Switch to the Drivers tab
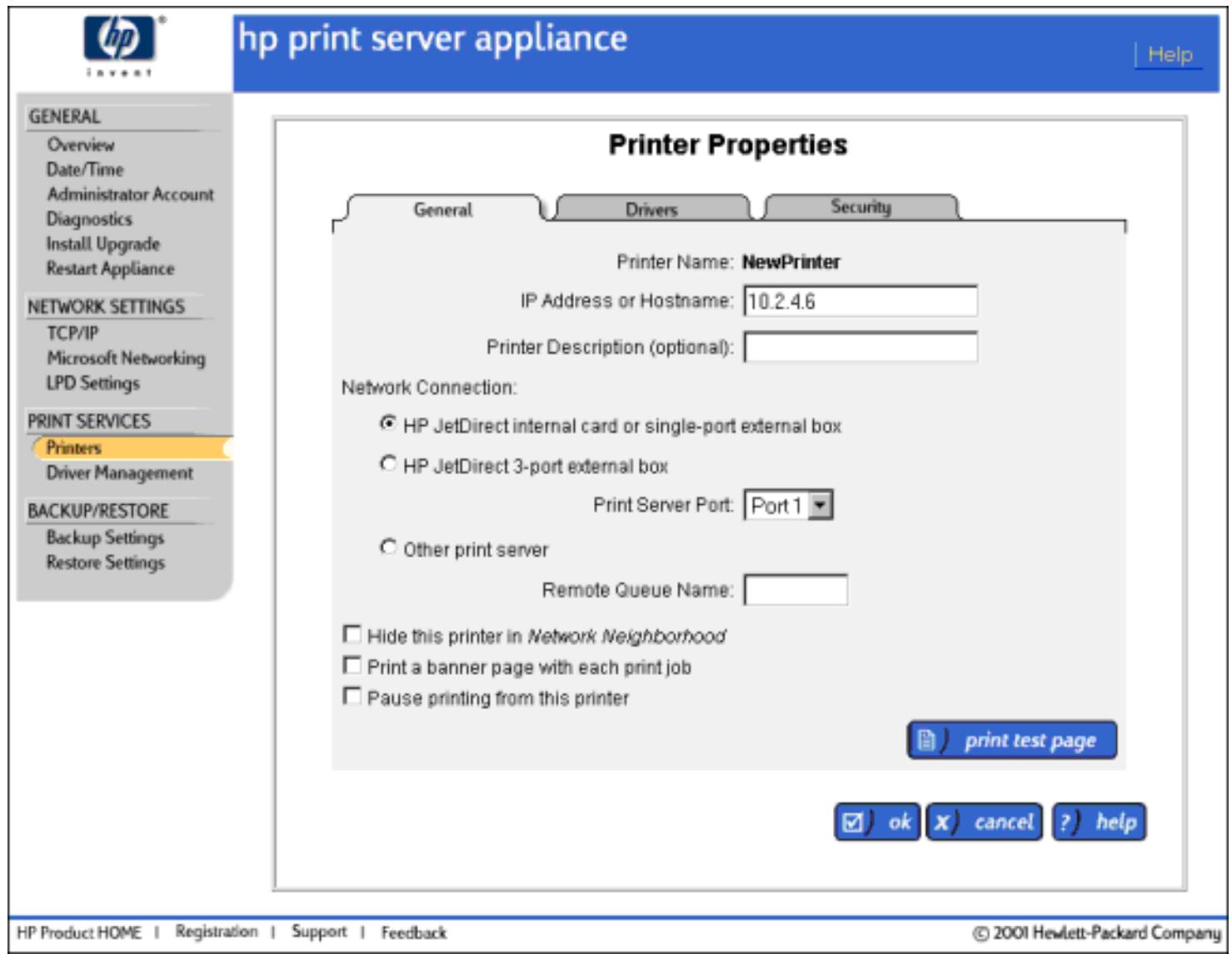Screen dimensions: 1232x954 coord(651,209)
